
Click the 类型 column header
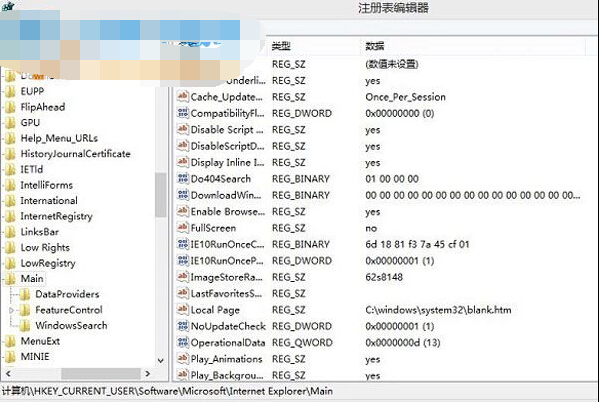click(281, 46)
